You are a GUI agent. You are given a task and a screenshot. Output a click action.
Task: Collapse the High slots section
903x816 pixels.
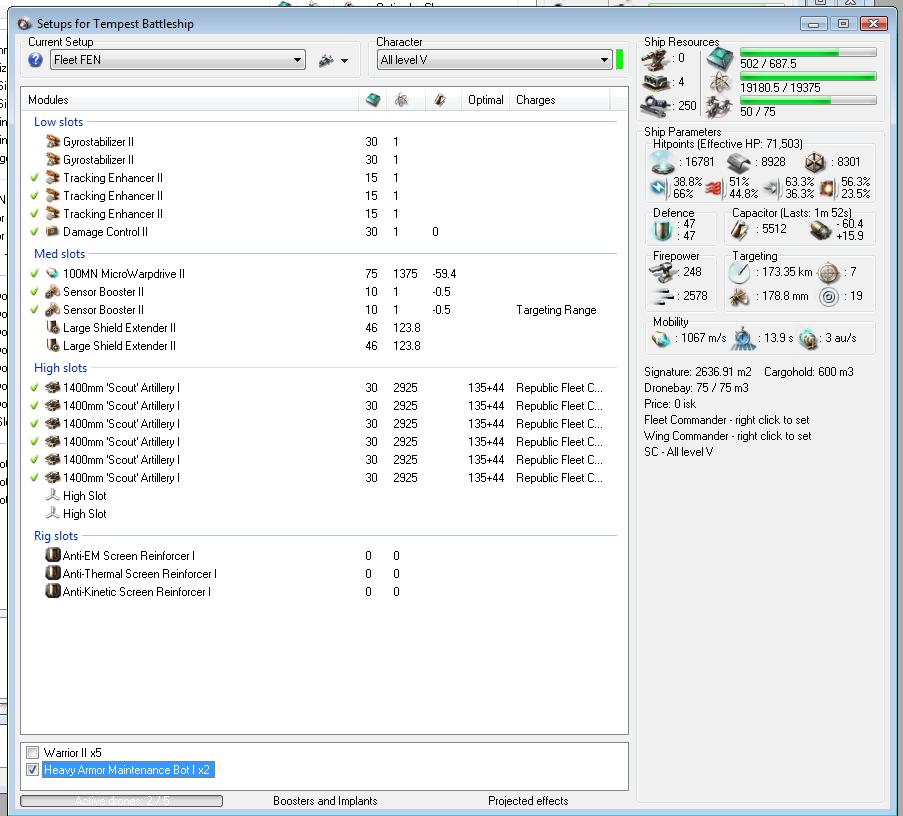coord(60,368)
